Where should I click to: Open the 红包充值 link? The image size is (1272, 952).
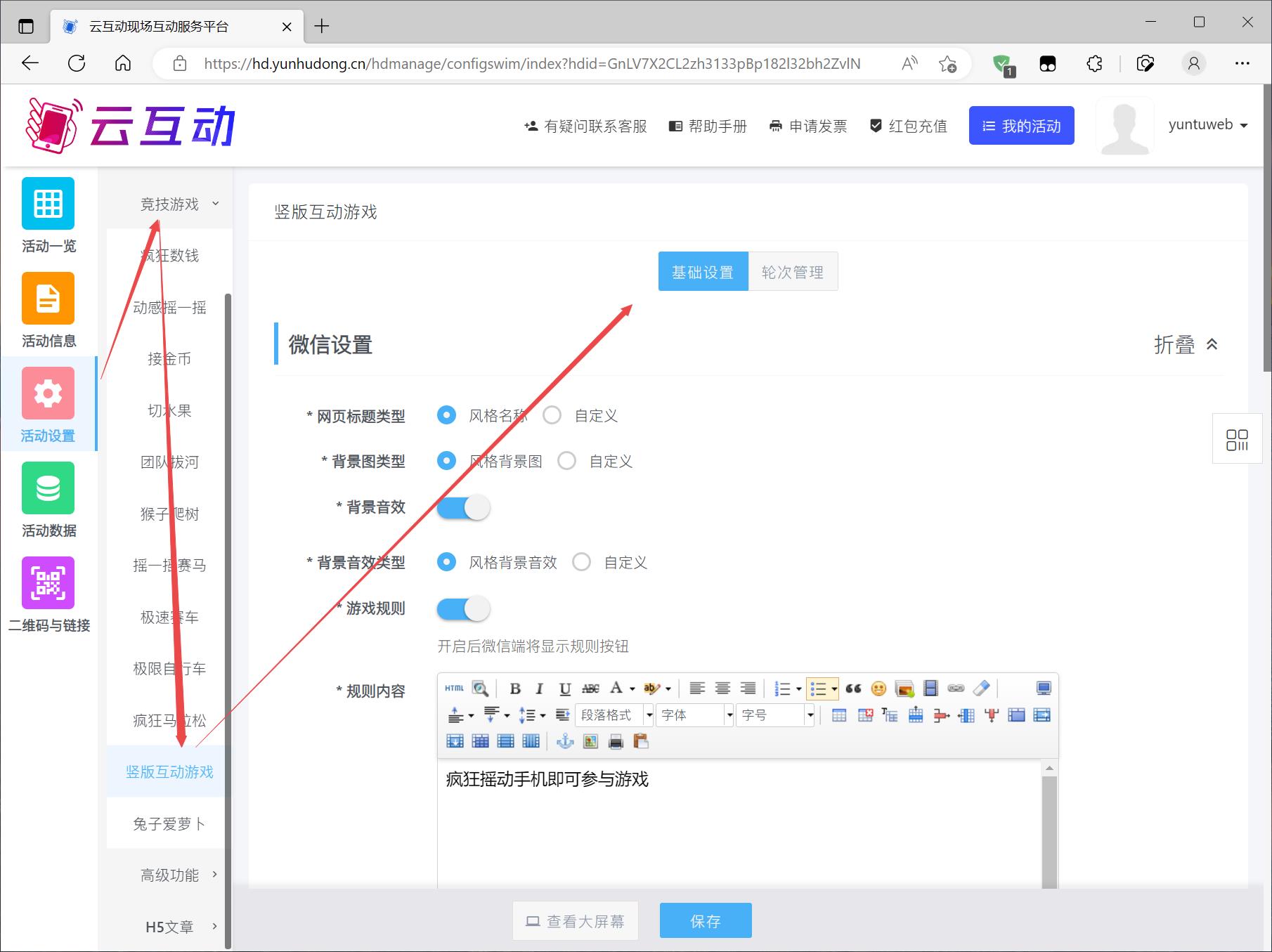click(908, 126)
